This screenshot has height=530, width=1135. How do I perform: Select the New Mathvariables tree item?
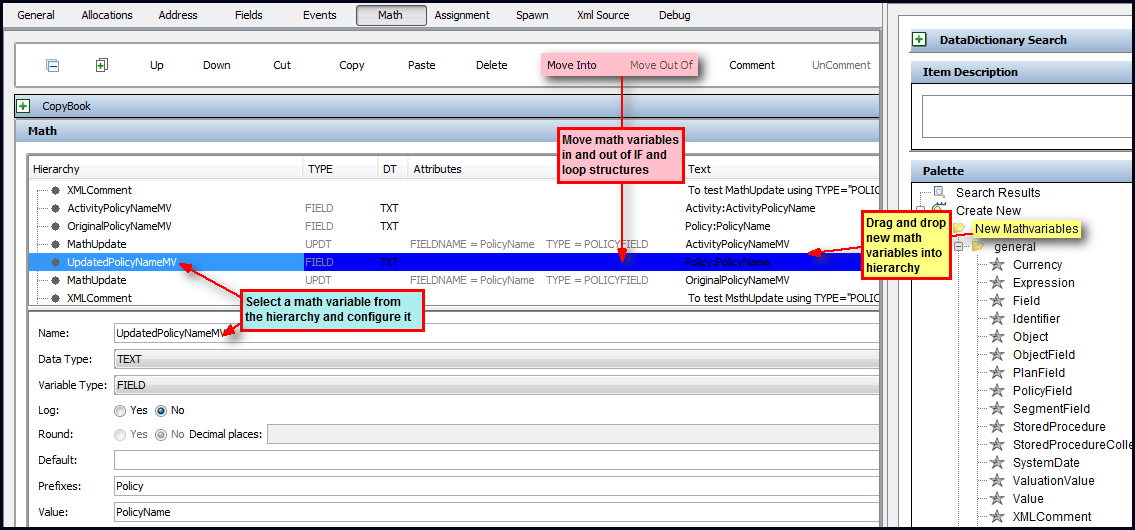pos(1026,229)
